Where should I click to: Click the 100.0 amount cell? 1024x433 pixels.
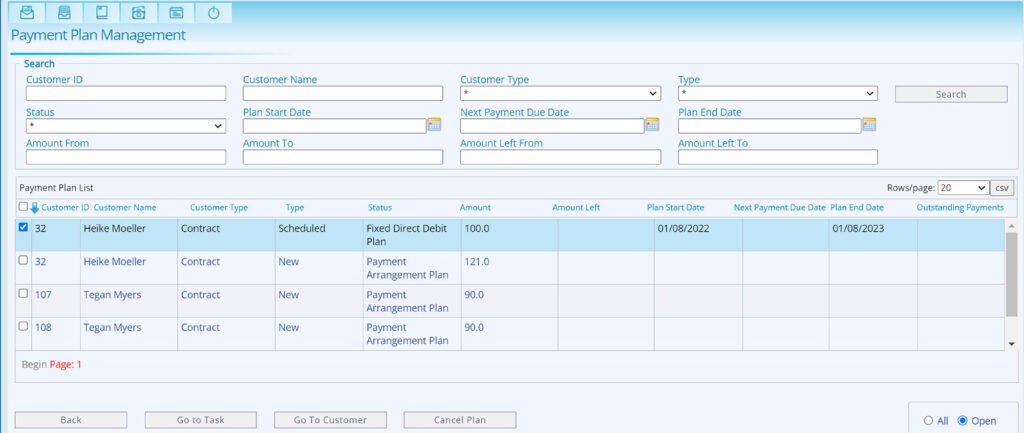tap(477, 229)
